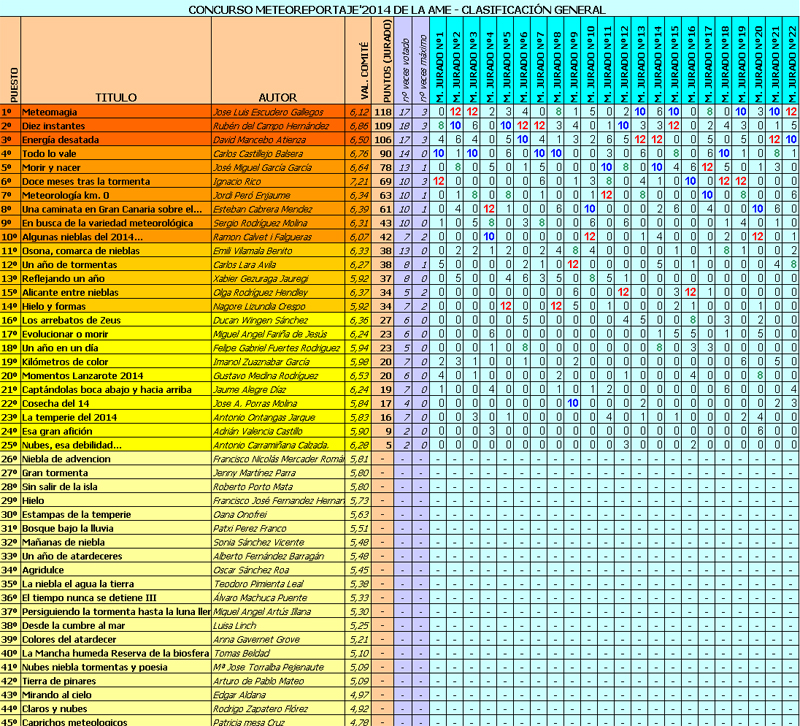
Task: Select author 'Ignacio Rico'
Action: click(237, 182)
